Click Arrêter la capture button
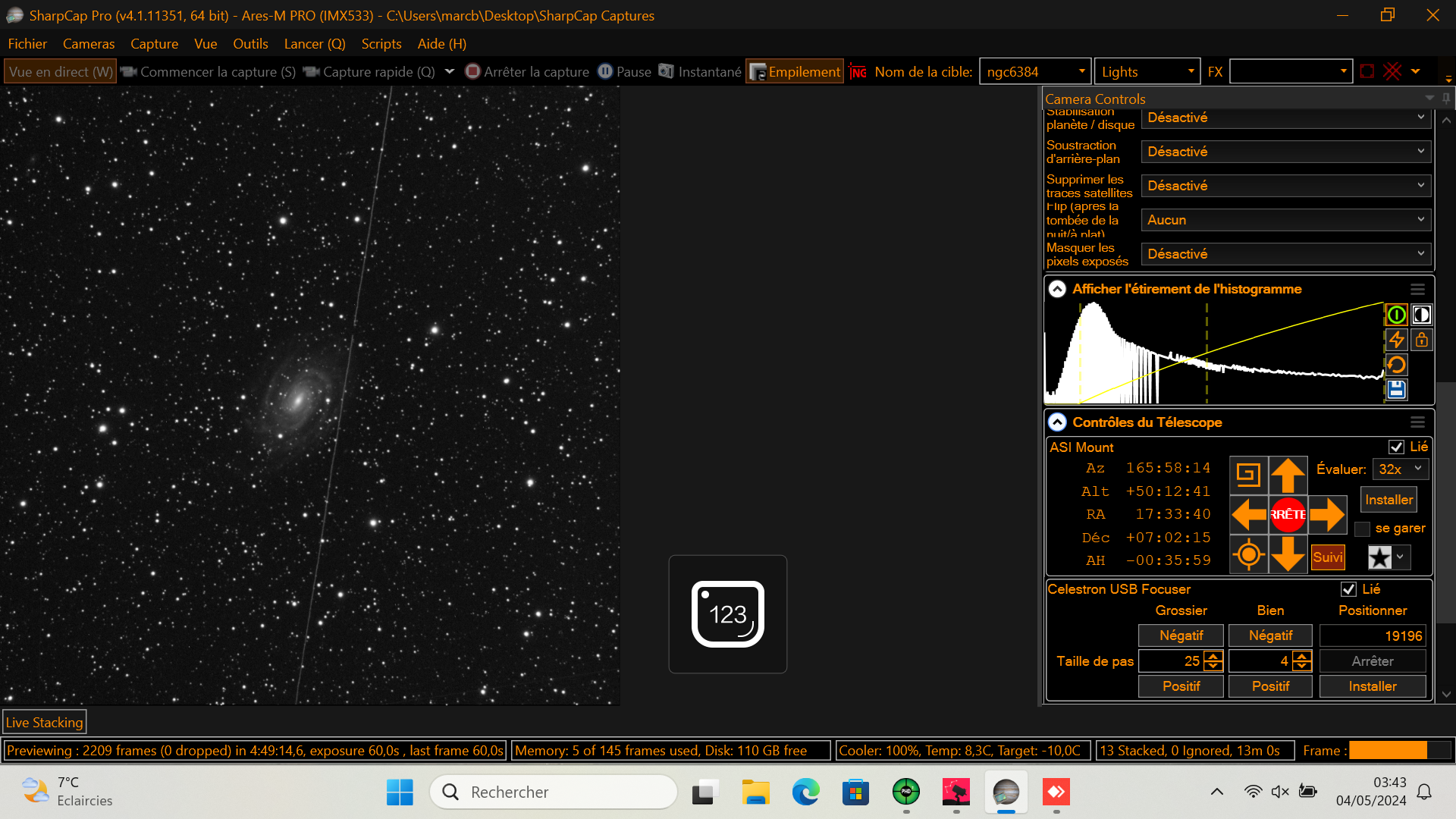This screenshot has width=1456, height=819. (527, 71)
